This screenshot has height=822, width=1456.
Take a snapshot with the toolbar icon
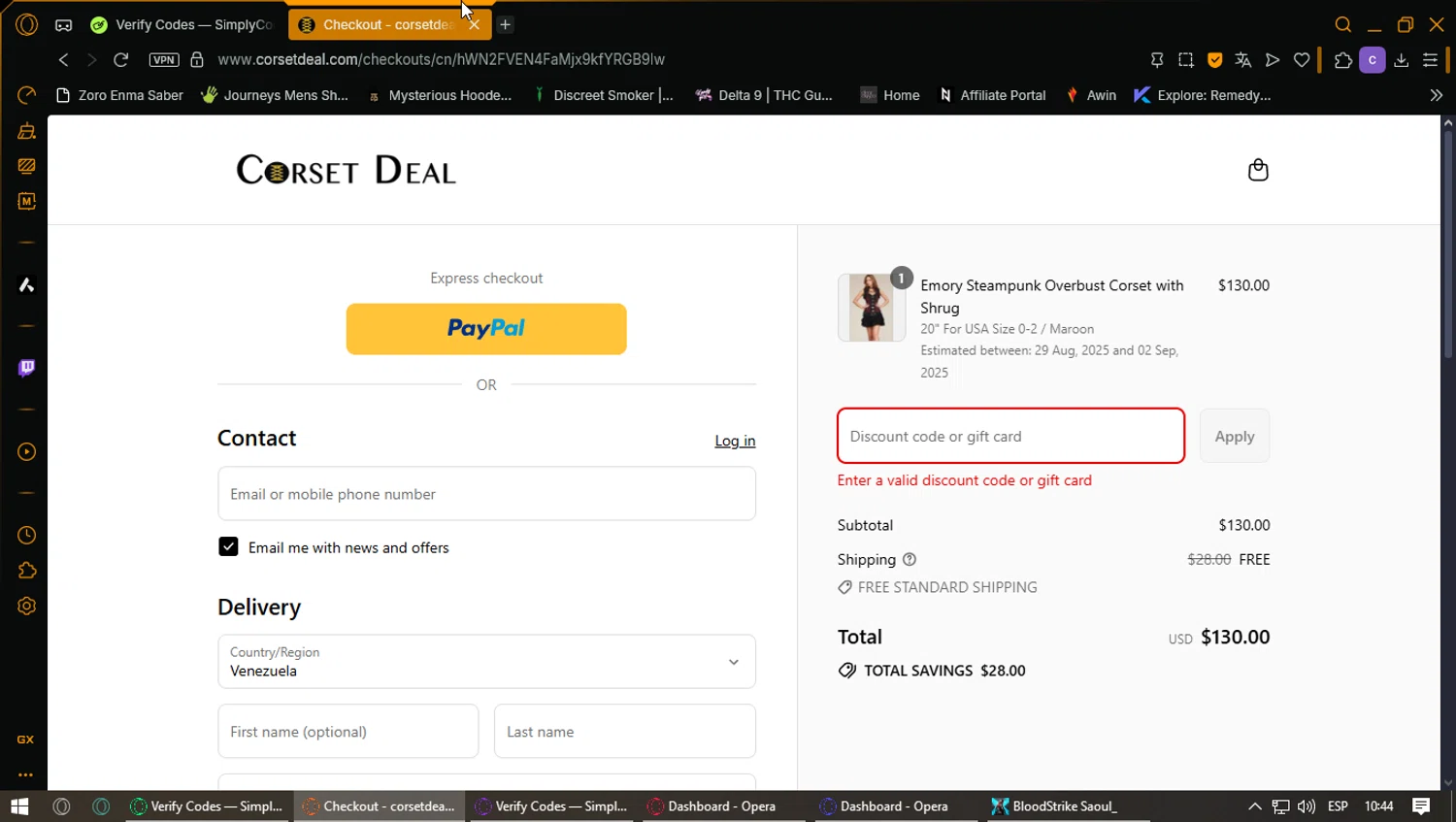[1186, 60]
